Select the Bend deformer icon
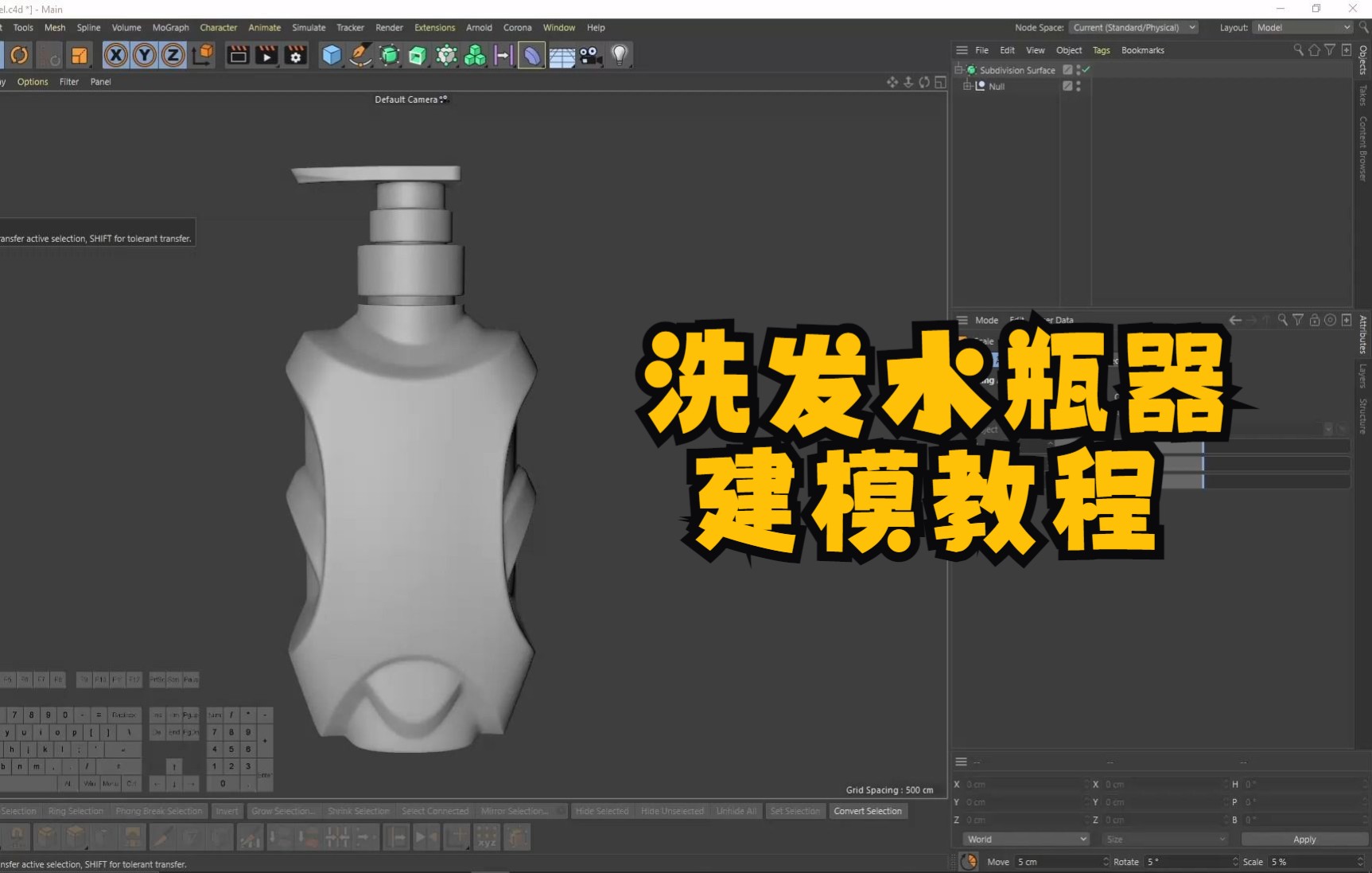The height and width of the screenshot is (873, 1372). (531, 55)
